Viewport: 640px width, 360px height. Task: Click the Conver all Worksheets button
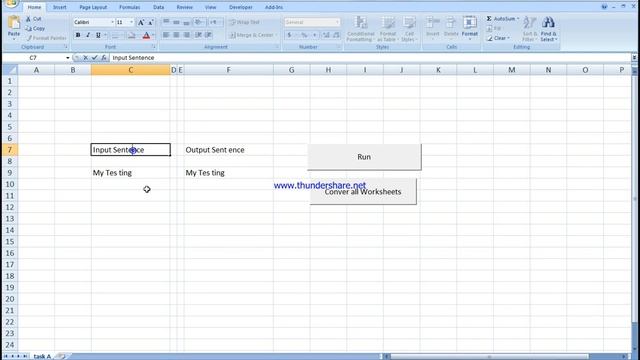click(x=363, y=191)
